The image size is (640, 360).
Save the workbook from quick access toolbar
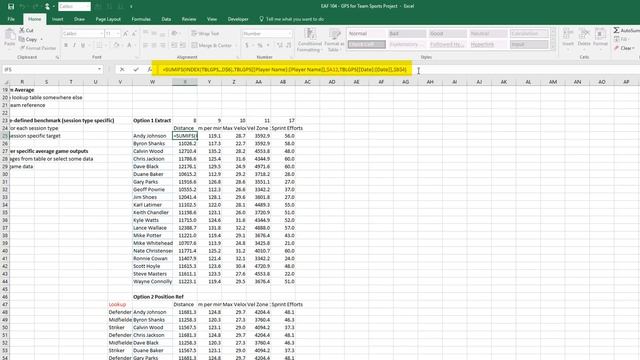(11, 7)
